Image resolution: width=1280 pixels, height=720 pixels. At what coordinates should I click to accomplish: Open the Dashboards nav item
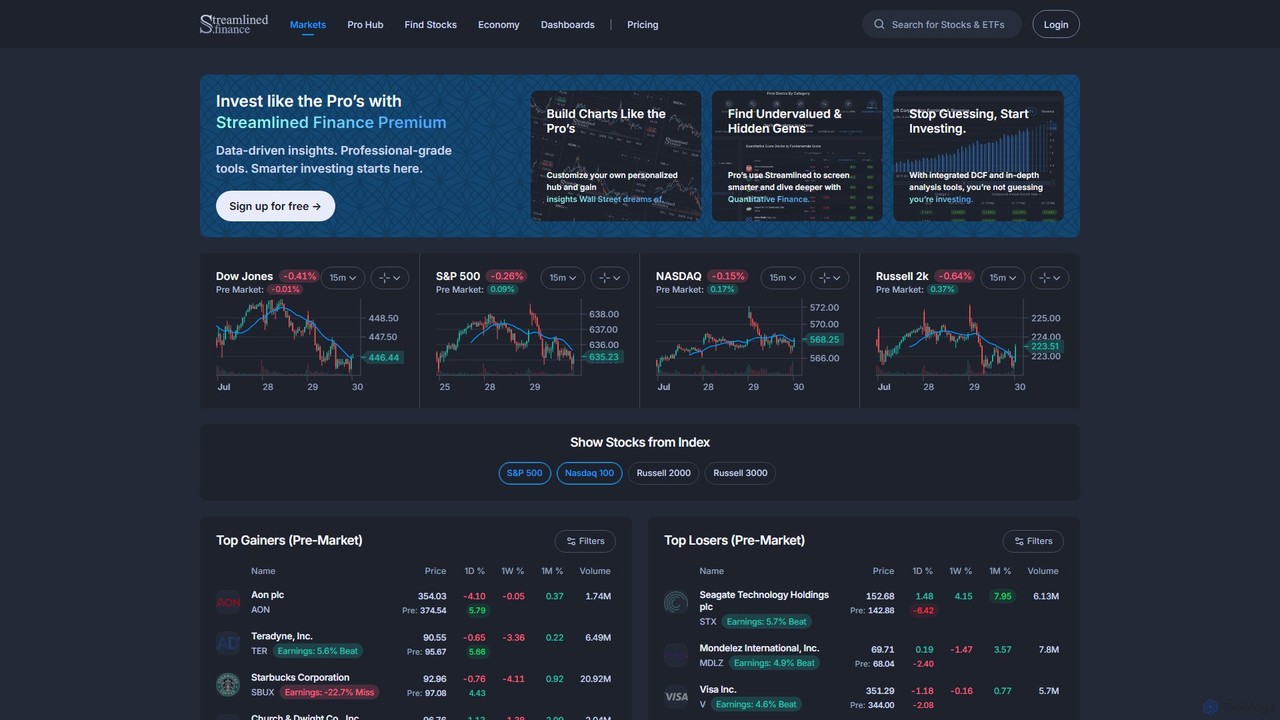click(568, 25)
